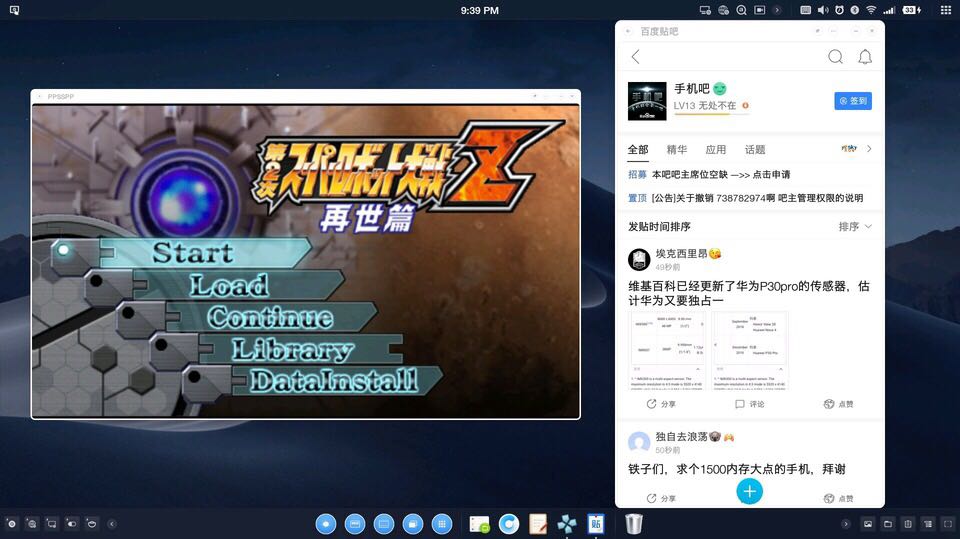Viewport: 960px width, 539px height.
Task: Expand more tabs with right chevron
Action: click(869, 149)
